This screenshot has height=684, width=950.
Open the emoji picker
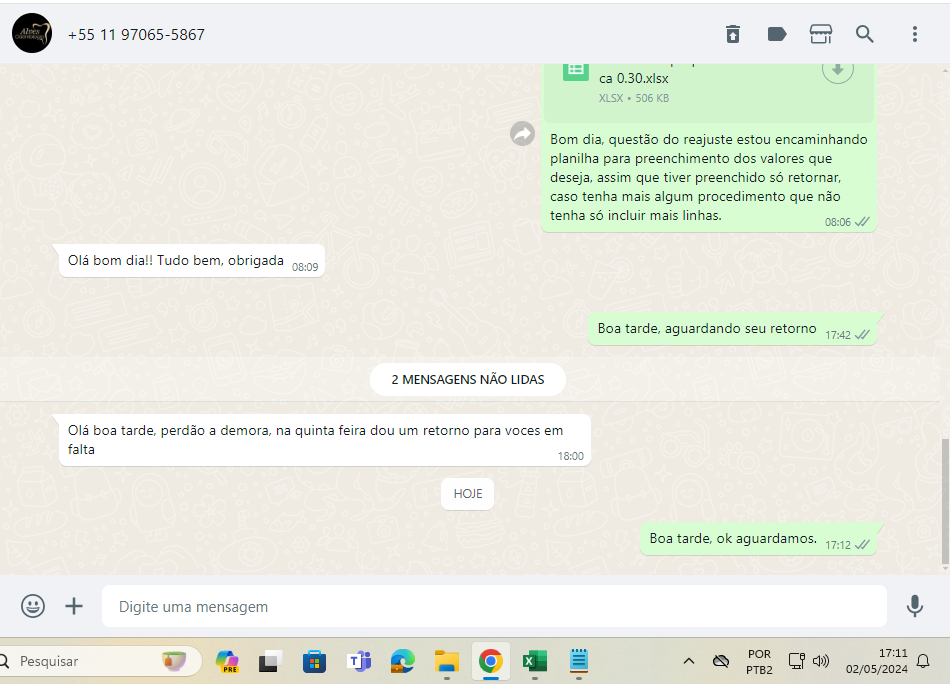coord(33,606)
